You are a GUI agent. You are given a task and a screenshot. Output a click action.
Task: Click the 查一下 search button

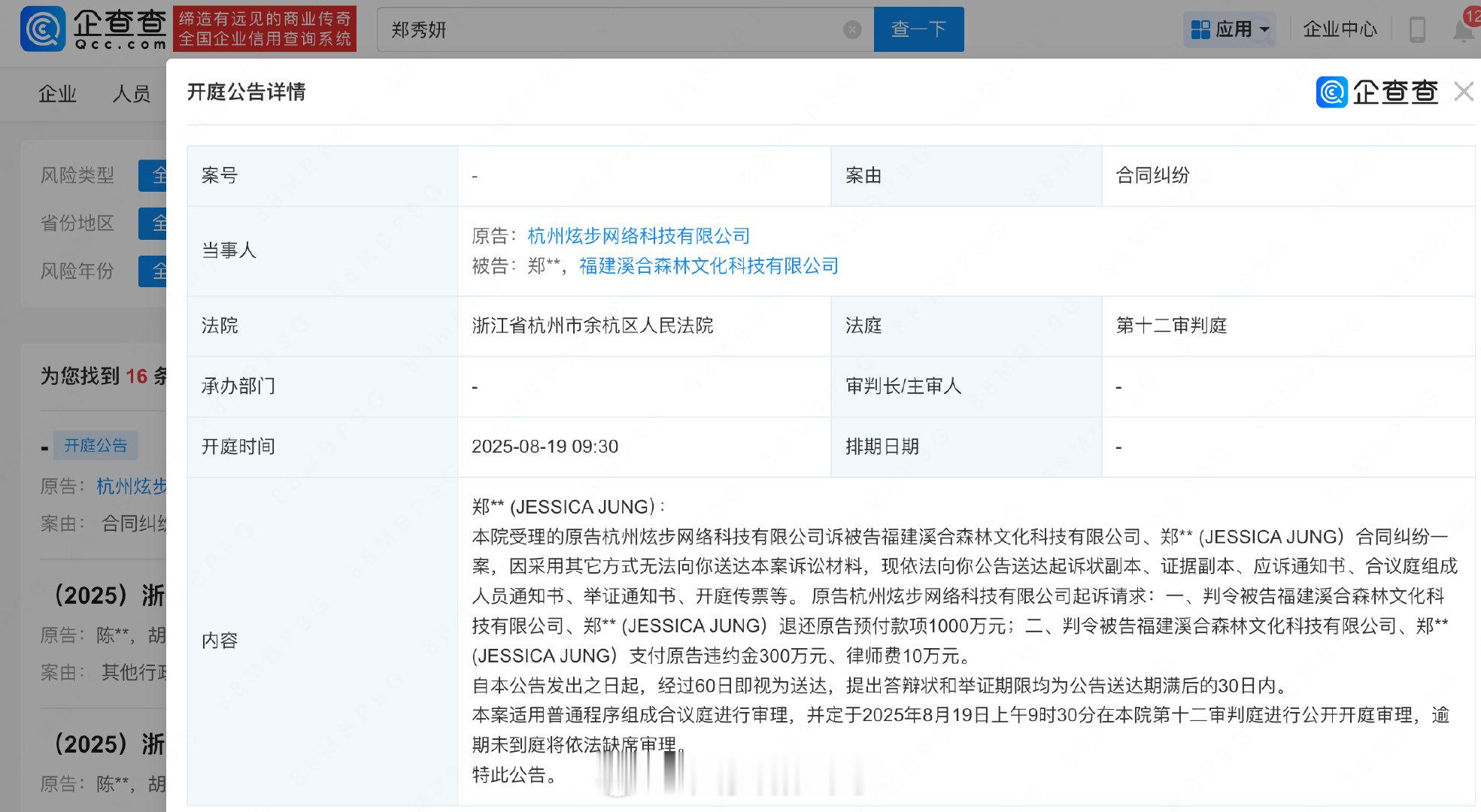click(x=918, y=29)
